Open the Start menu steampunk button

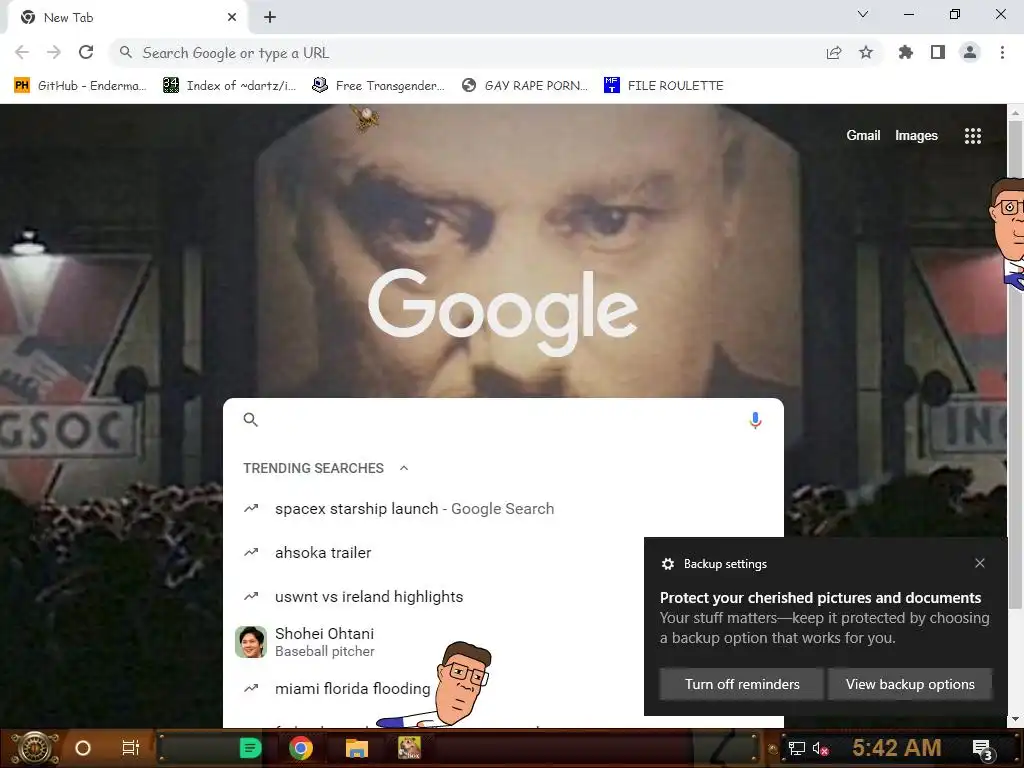click(x=35, y=748)
